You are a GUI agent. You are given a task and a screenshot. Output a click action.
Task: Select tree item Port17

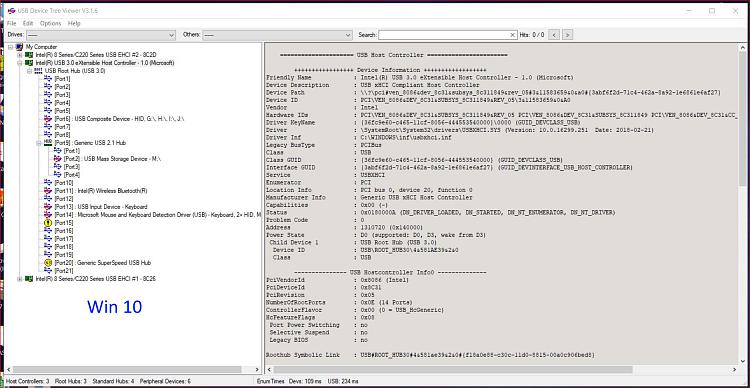pyautogui.click(x=64, y=239)
